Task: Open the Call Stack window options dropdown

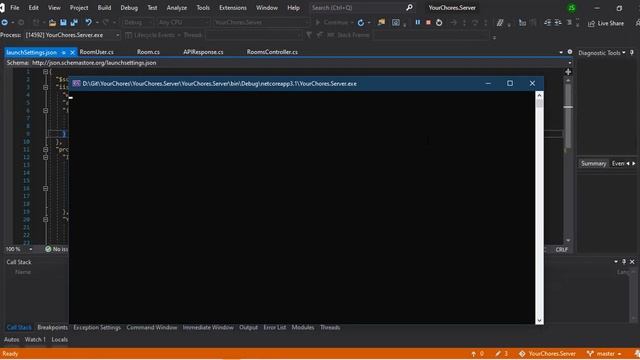Action: point(616,262)
